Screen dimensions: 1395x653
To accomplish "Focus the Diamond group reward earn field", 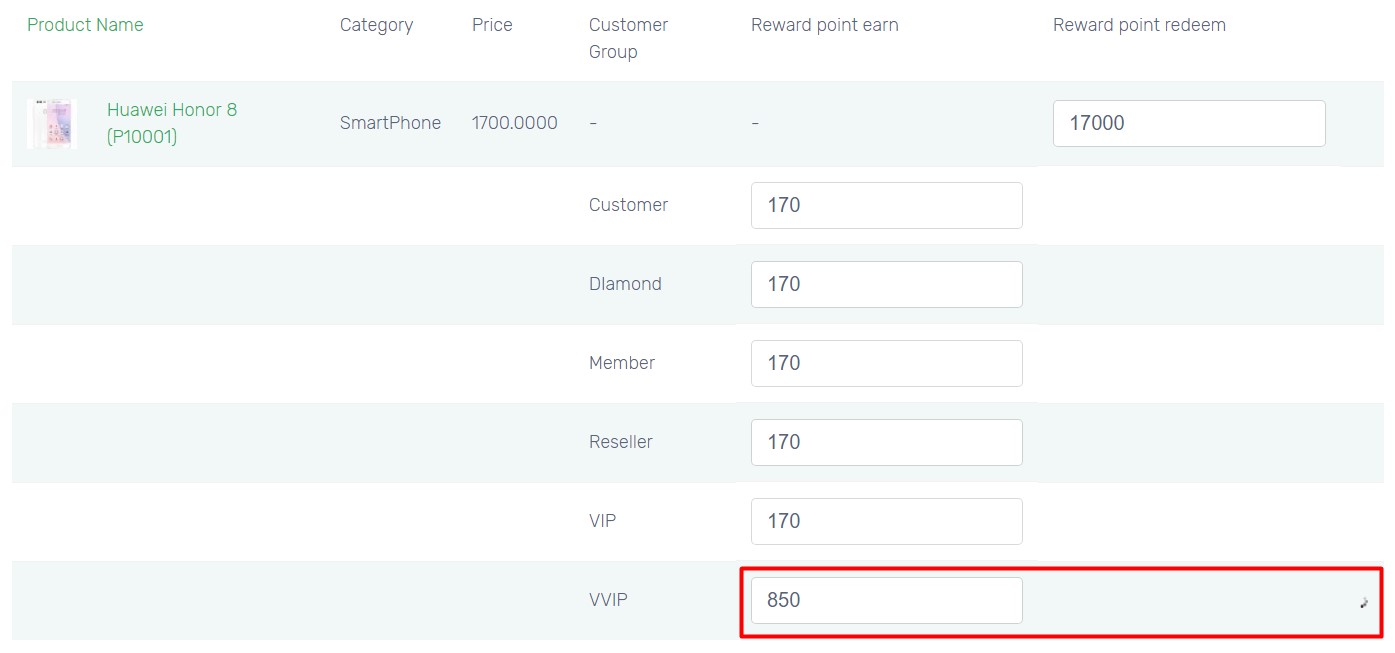I will pyautogui.click(x=887, y=284).
